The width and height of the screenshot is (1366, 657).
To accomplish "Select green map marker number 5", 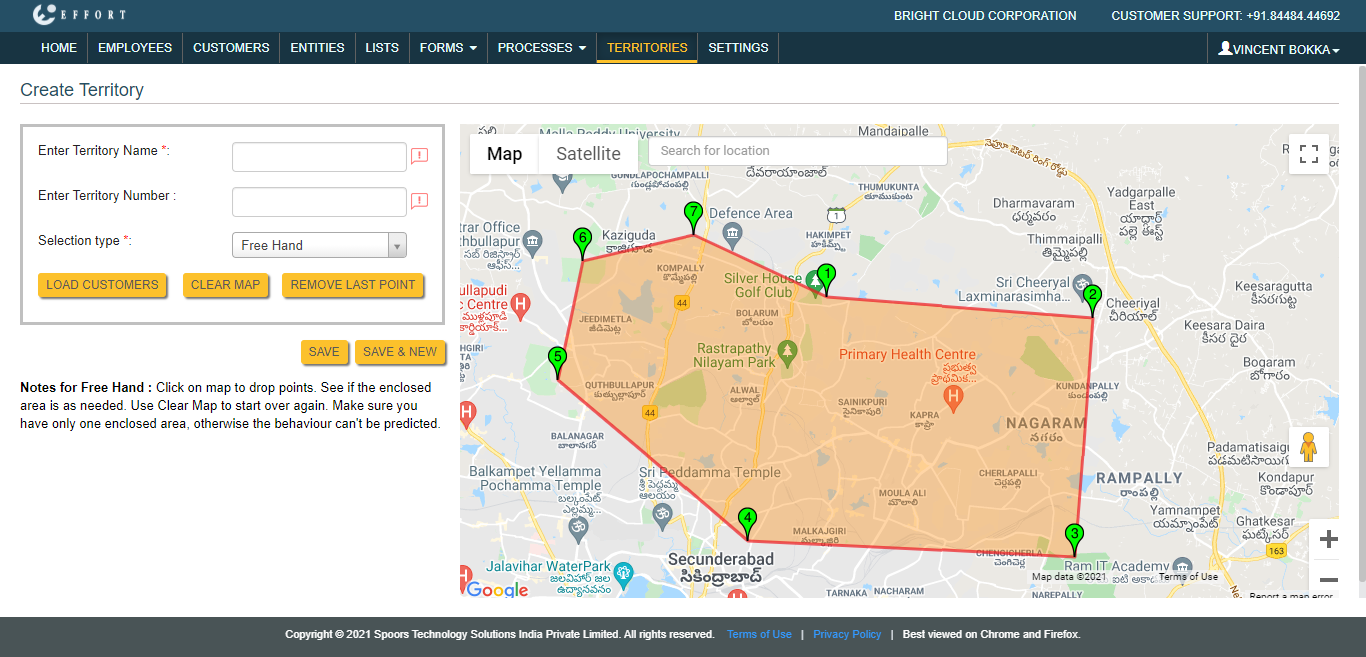I will coord(557,358).
